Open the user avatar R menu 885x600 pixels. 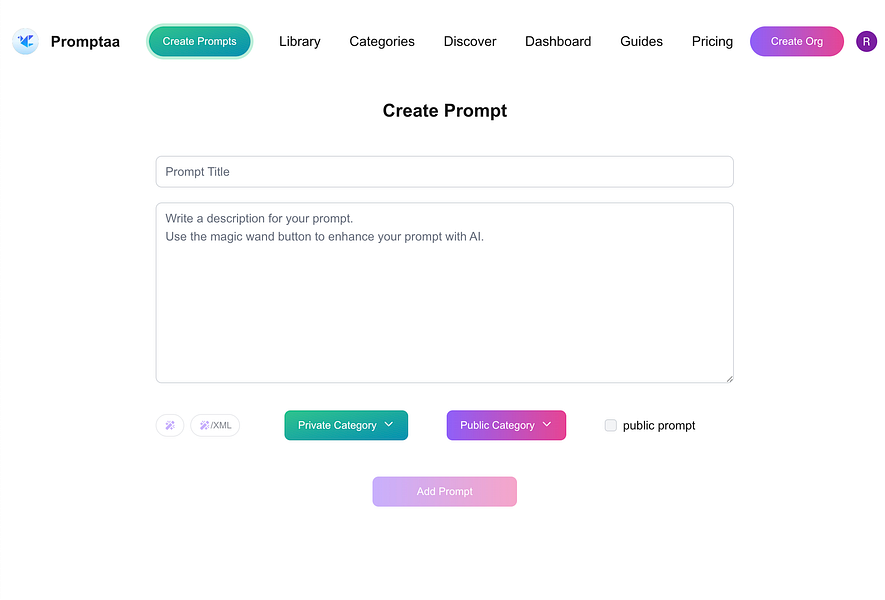pos(866,41)
